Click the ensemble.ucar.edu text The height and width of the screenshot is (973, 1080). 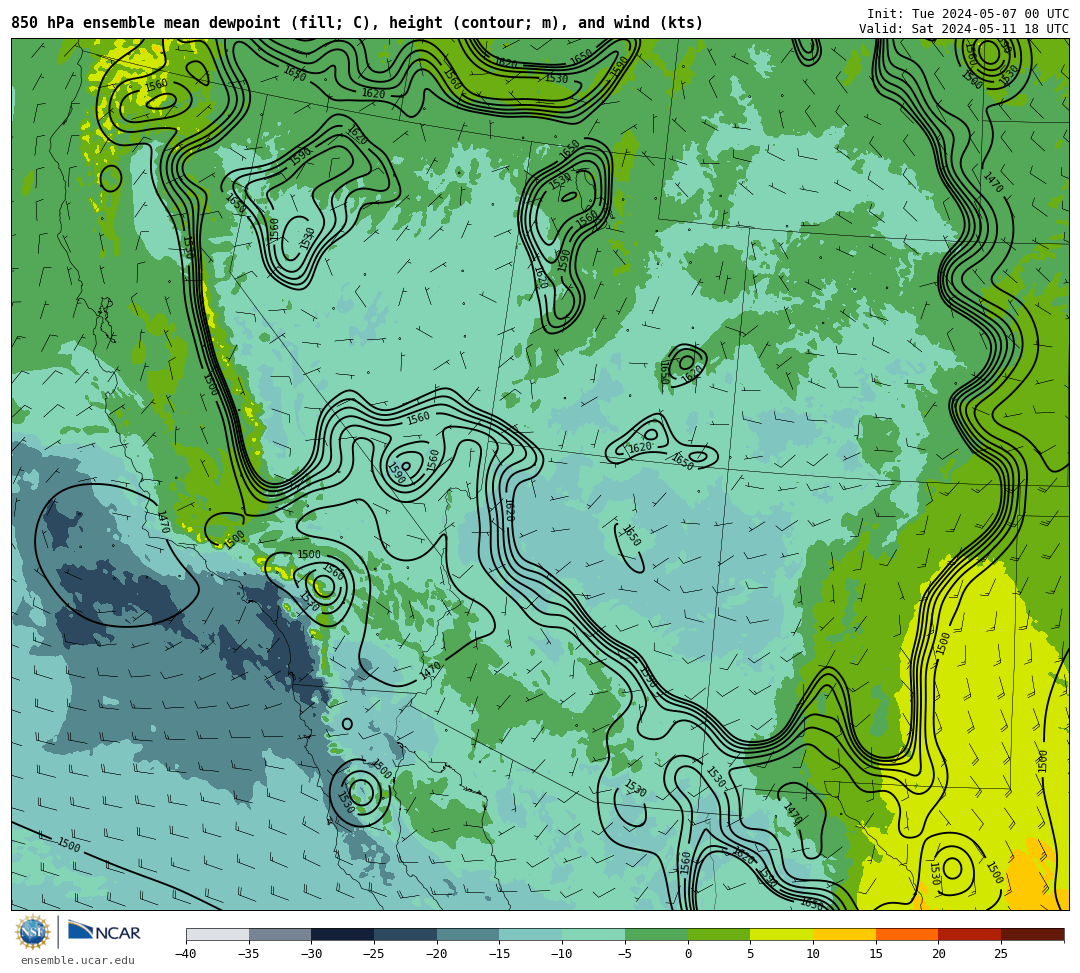point(78,960)
